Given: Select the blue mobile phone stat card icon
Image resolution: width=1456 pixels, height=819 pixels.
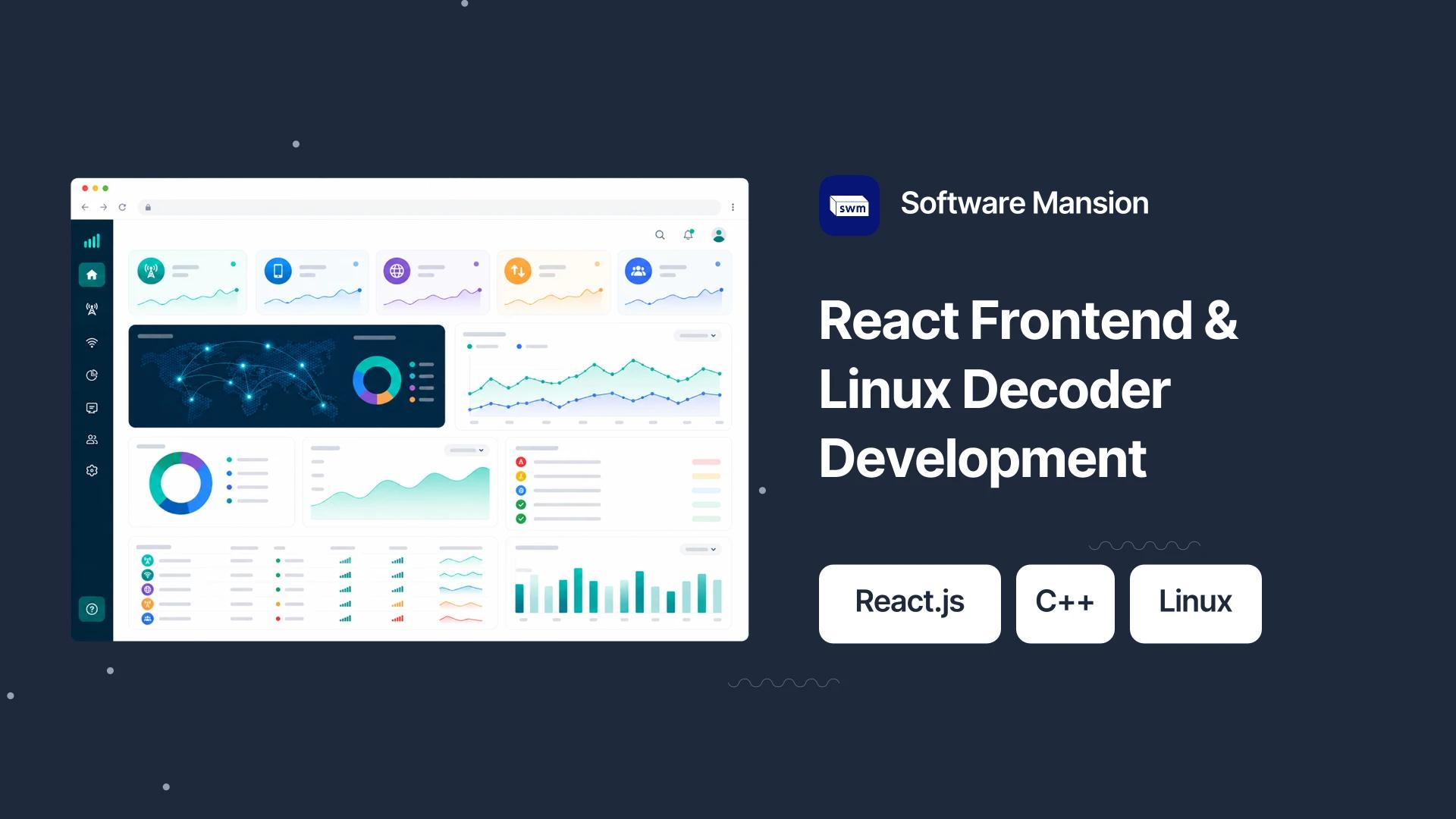Looking at the screenshot, I should tap(278, 271).
